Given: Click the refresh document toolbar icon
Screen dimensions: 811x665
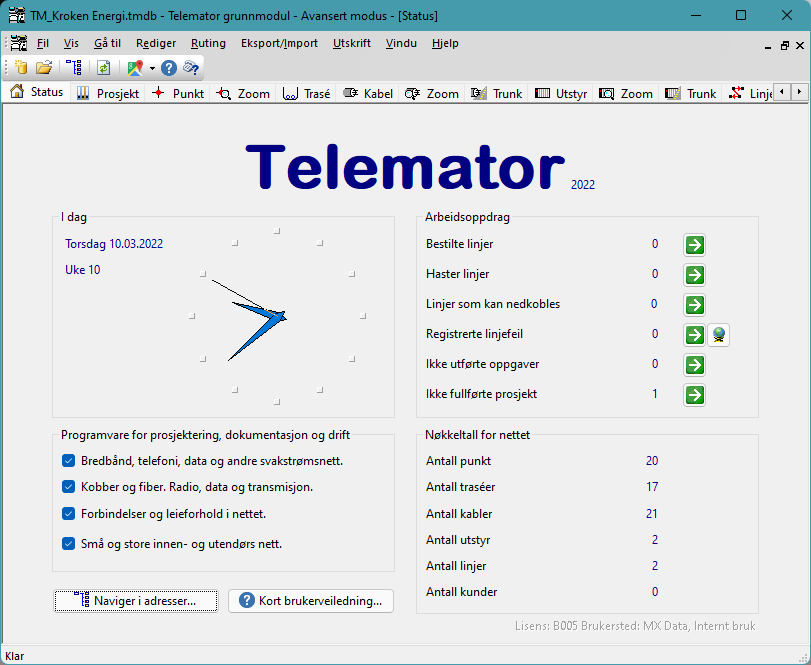Looking at the screenshot, I should tap(103, 68).
